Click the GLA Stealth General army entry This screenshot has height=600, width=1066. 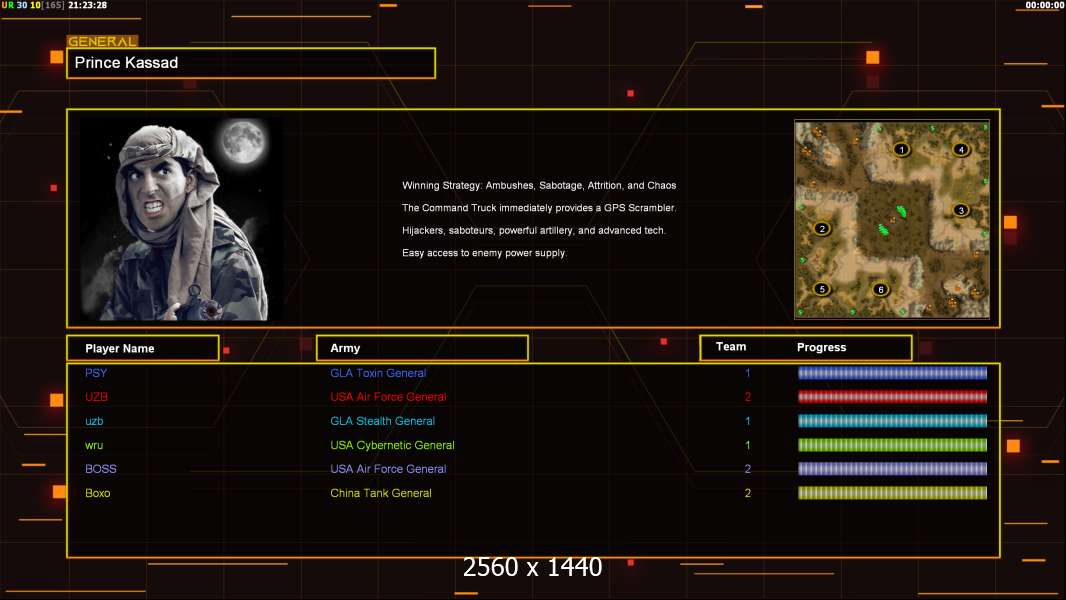pyautogui.click(x=382, y=421)
